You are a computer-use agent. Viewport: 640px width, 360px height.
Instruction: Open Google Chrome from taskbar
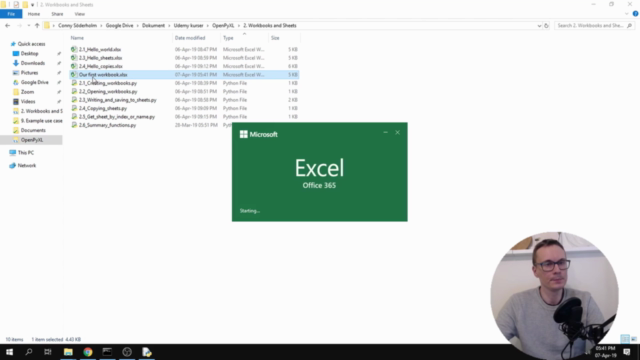click(x=88, y=352)
